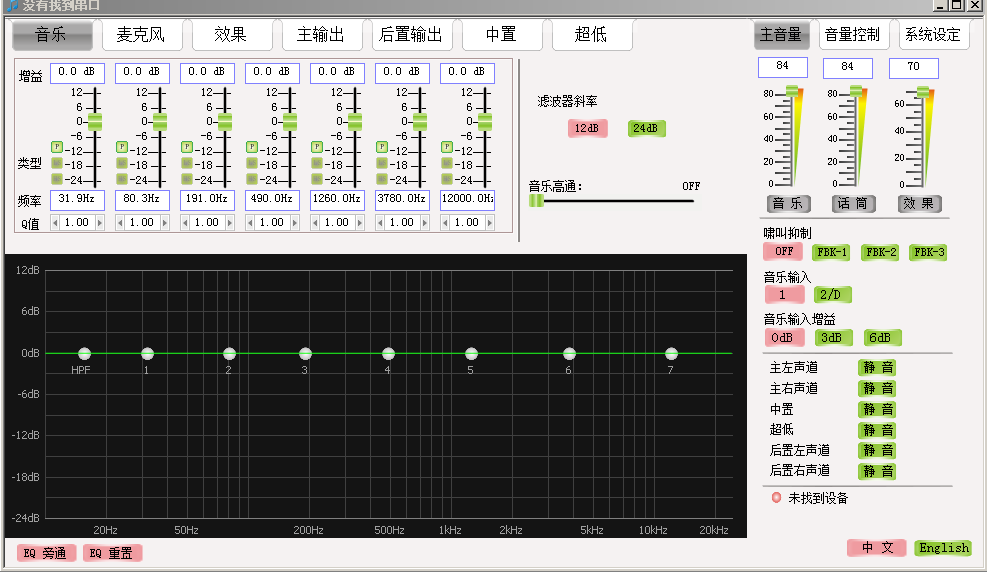Image resolution: width=987 pixels, height=572 pixels.
Task: Increase Q value for the 3780.0Hz band
Action: click(425, 223)
